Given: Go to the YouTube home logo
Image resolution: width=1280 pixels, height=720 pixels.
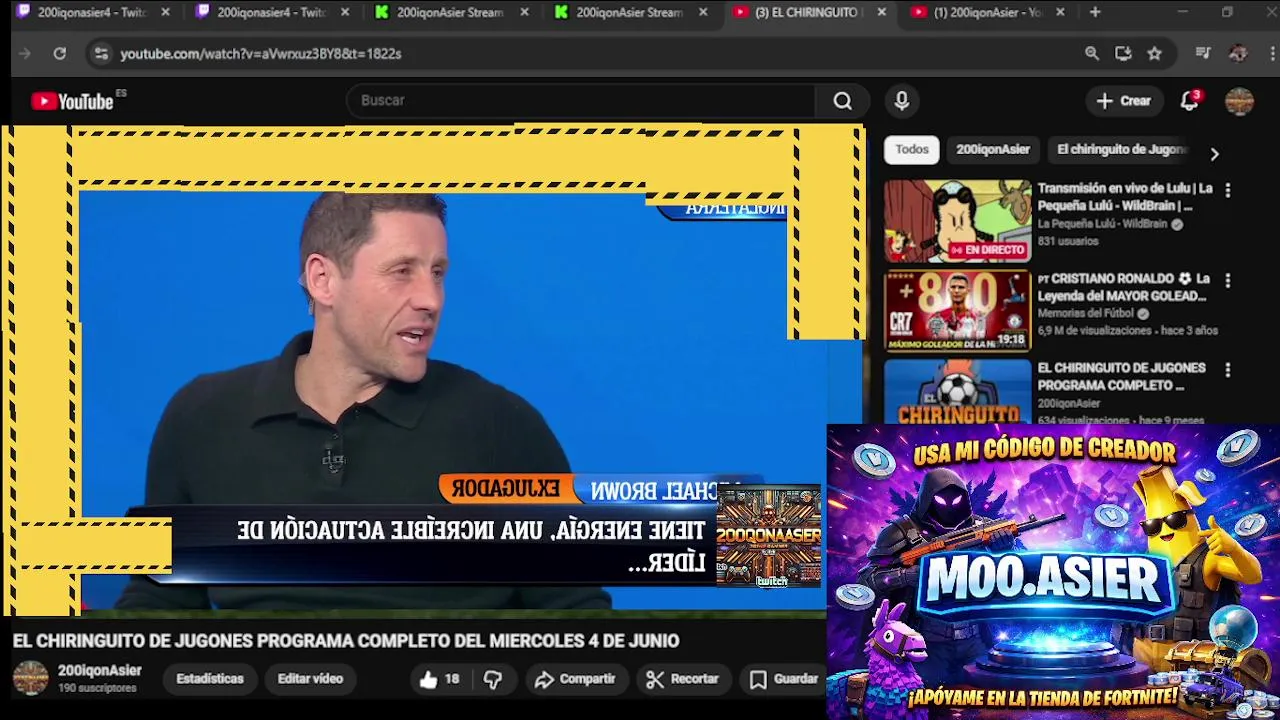Looking at the screenshot, I should [x=72, y=101].
